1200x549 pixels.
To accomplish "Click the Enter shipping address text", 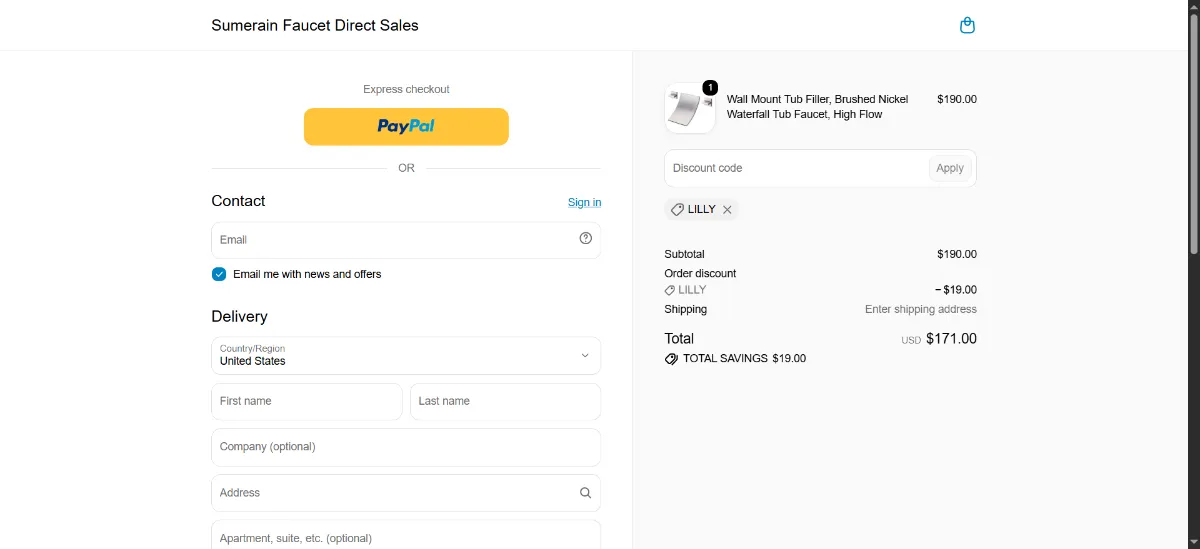I will pos(921,309).
